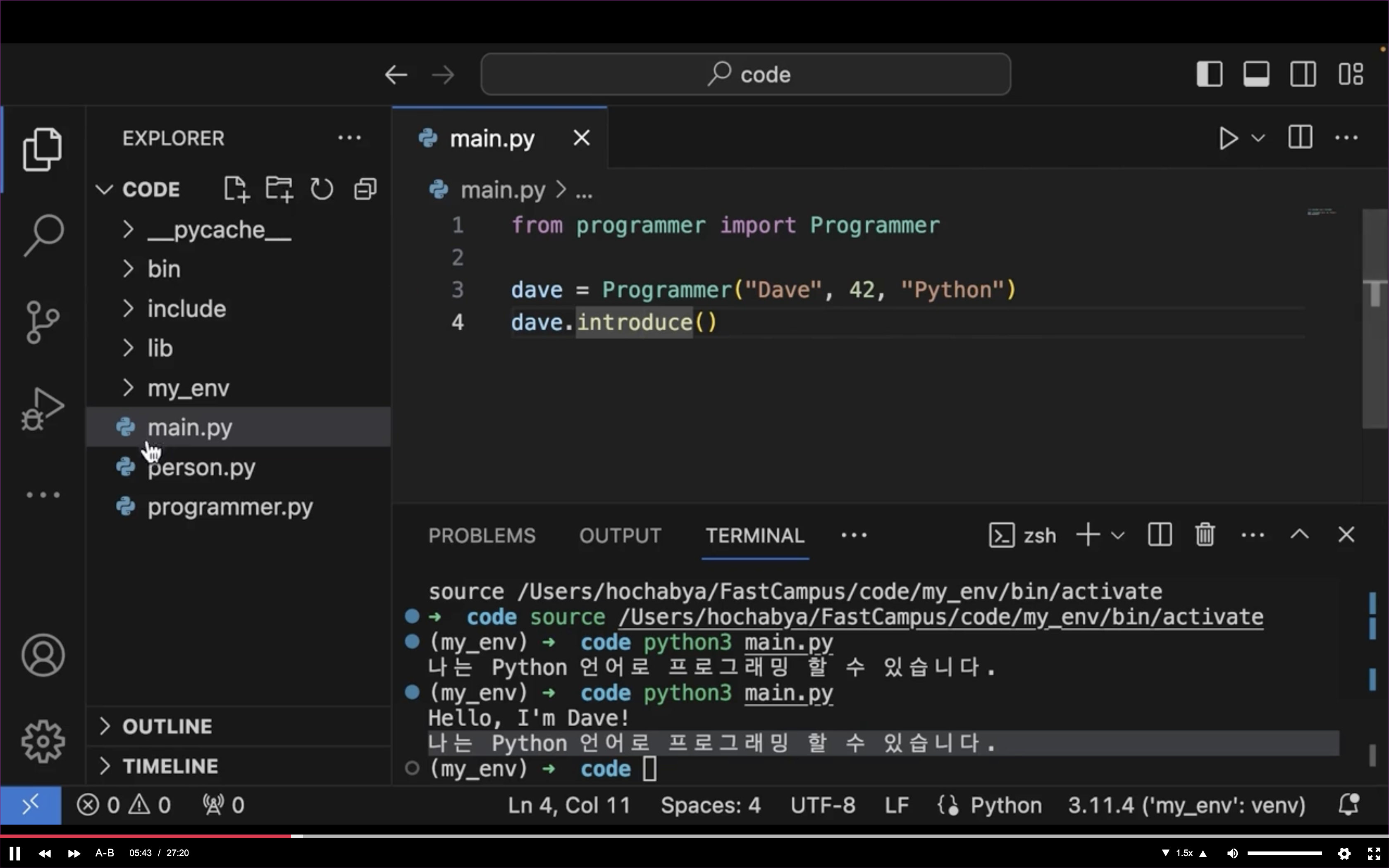1389x868 pixels.
Task: Expand the OUTLINE section
Action: coord(167,726)
